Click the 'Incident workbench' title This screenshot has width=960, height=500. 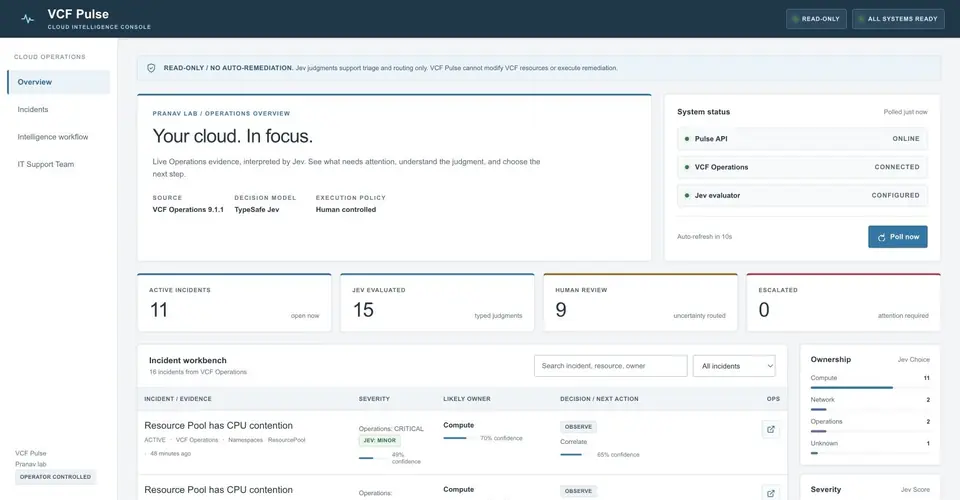[188, 360]
